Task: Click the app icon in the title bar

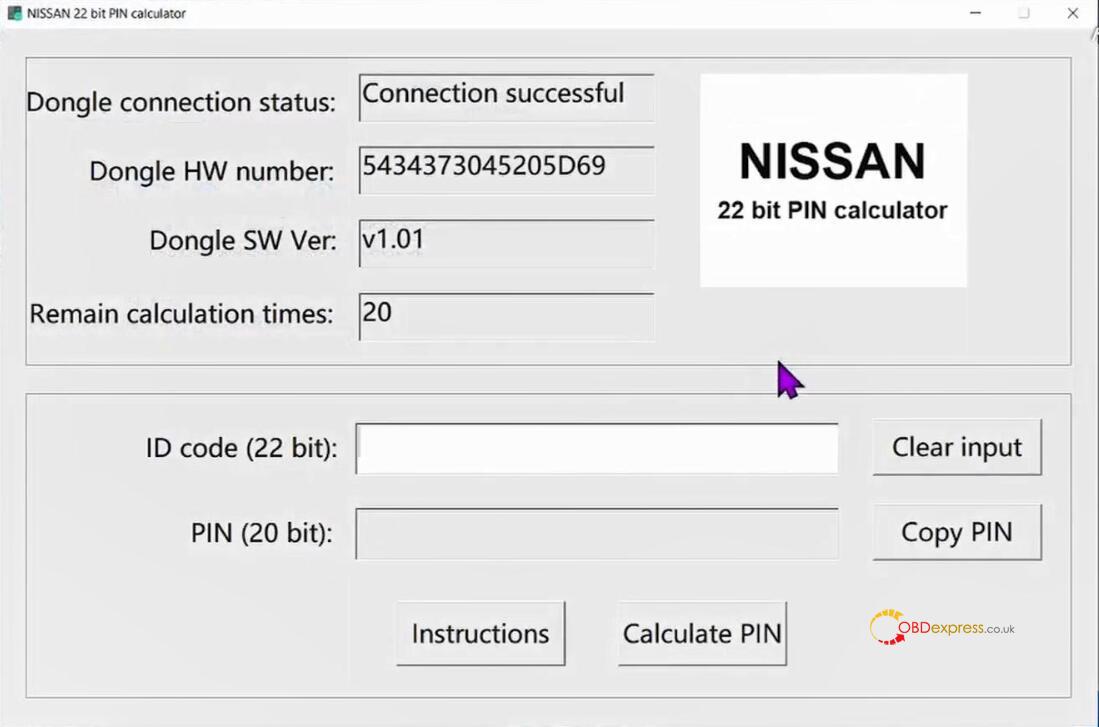Action: [x=14, y=13]
